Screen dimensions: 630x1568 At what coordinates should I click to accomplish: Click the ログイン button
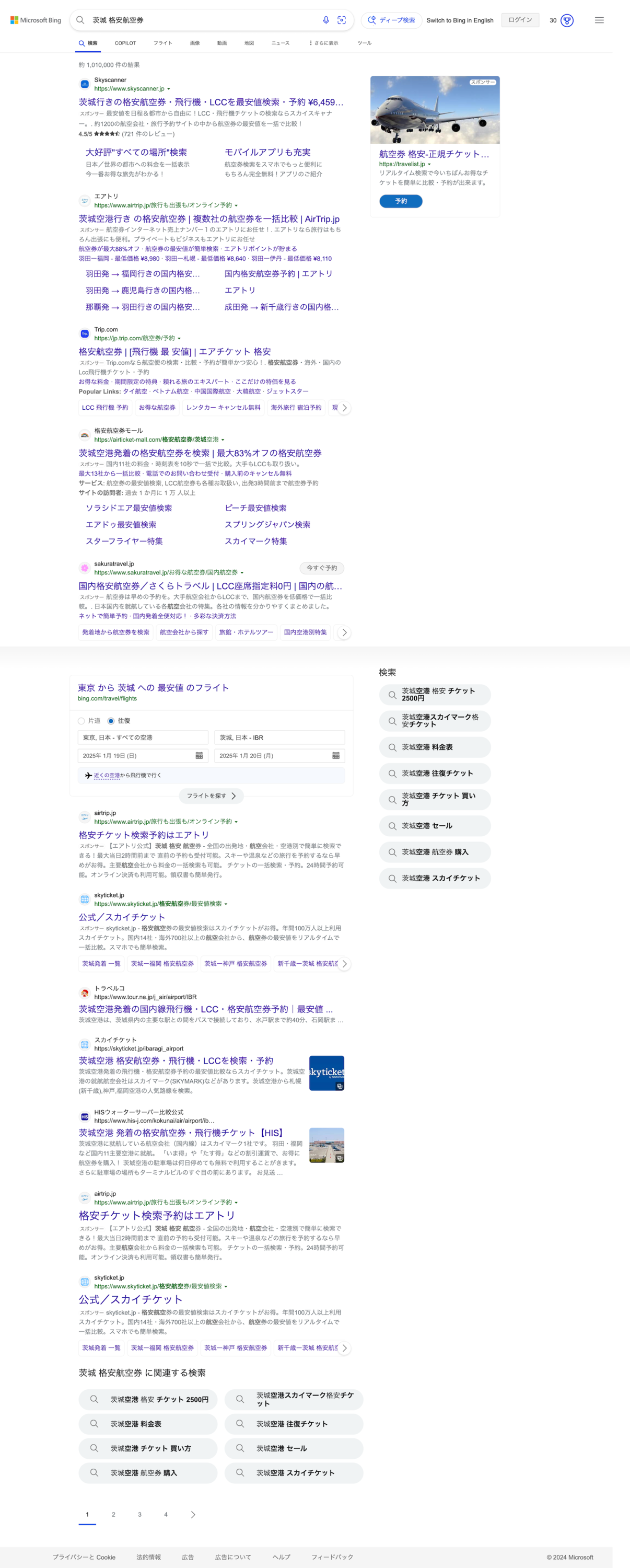click(x=520, y=20)
